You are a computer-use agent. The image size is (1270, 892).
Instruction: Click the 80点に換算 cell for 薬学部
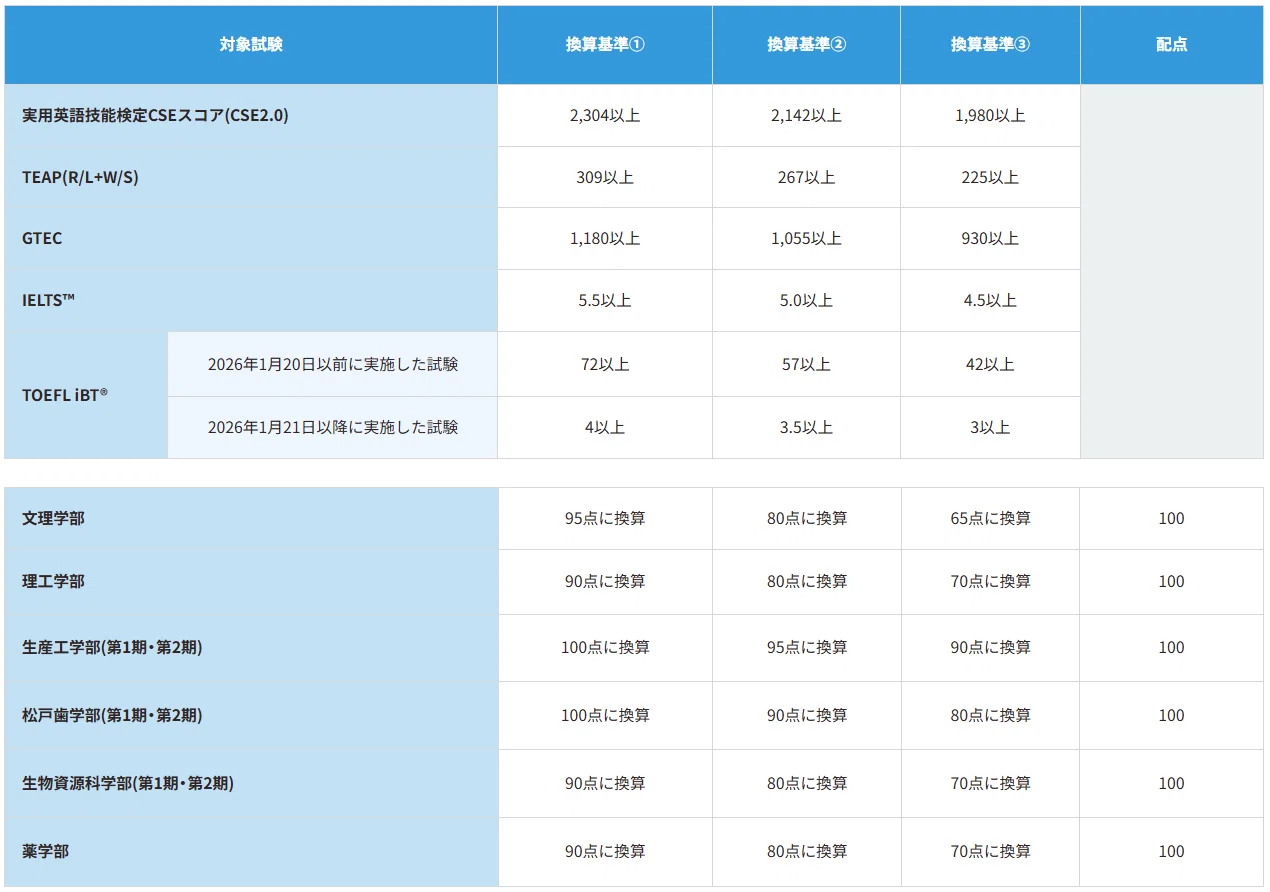click(806, 851)
